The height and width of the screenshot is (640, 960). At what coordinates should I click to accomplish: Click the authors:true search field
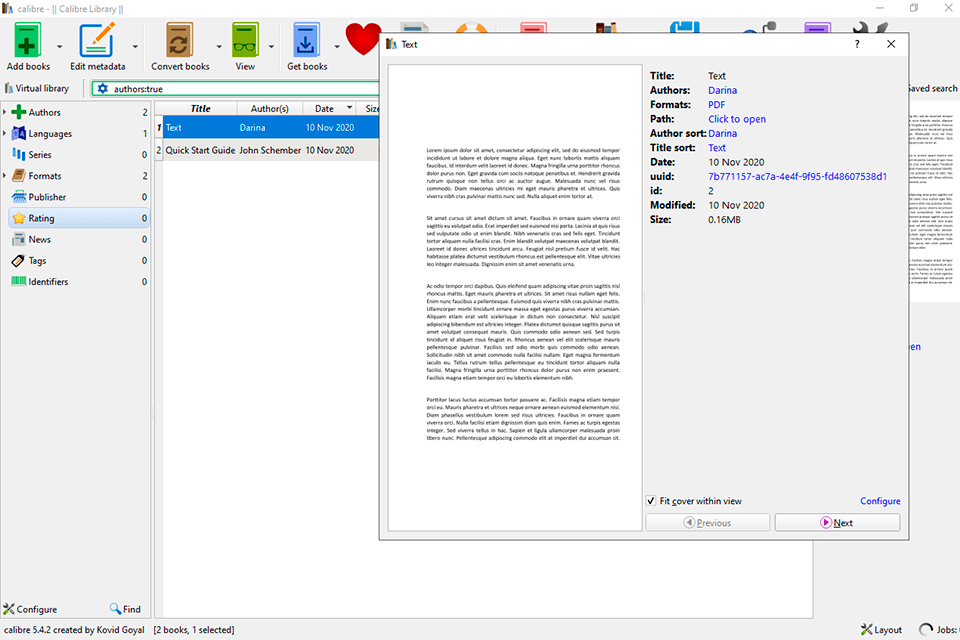click(230, 89)
